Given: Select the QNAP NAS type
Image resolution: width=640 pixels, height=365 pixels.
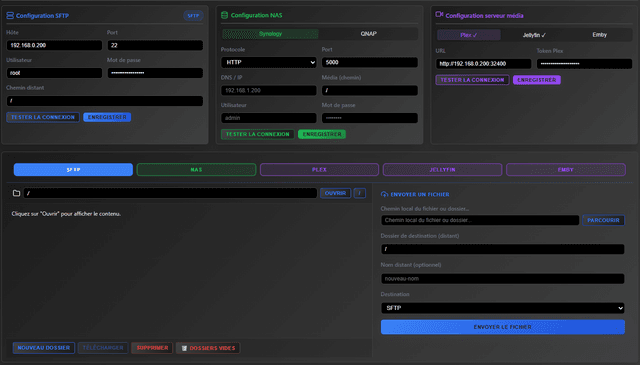Looking at the screenshot, I should click(x=368, y=34).
